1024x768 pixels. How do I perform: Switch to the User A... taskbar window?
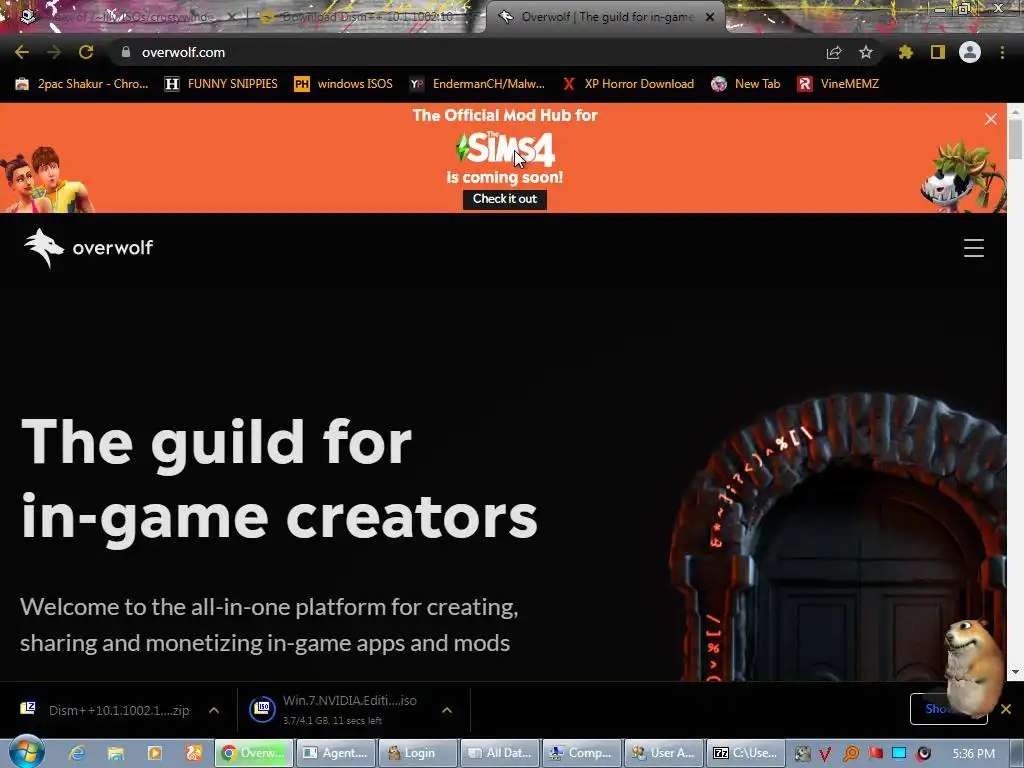[664, 753]
